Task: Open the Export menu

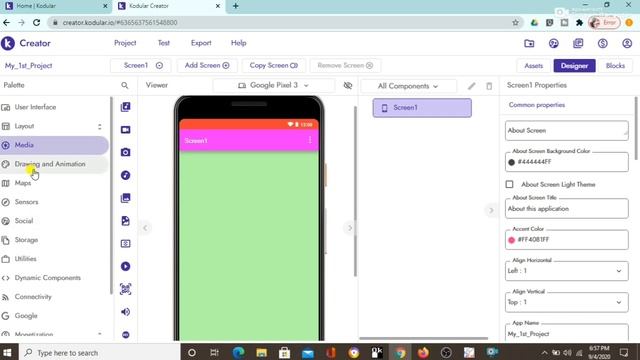Action: [x=201, y=43]
